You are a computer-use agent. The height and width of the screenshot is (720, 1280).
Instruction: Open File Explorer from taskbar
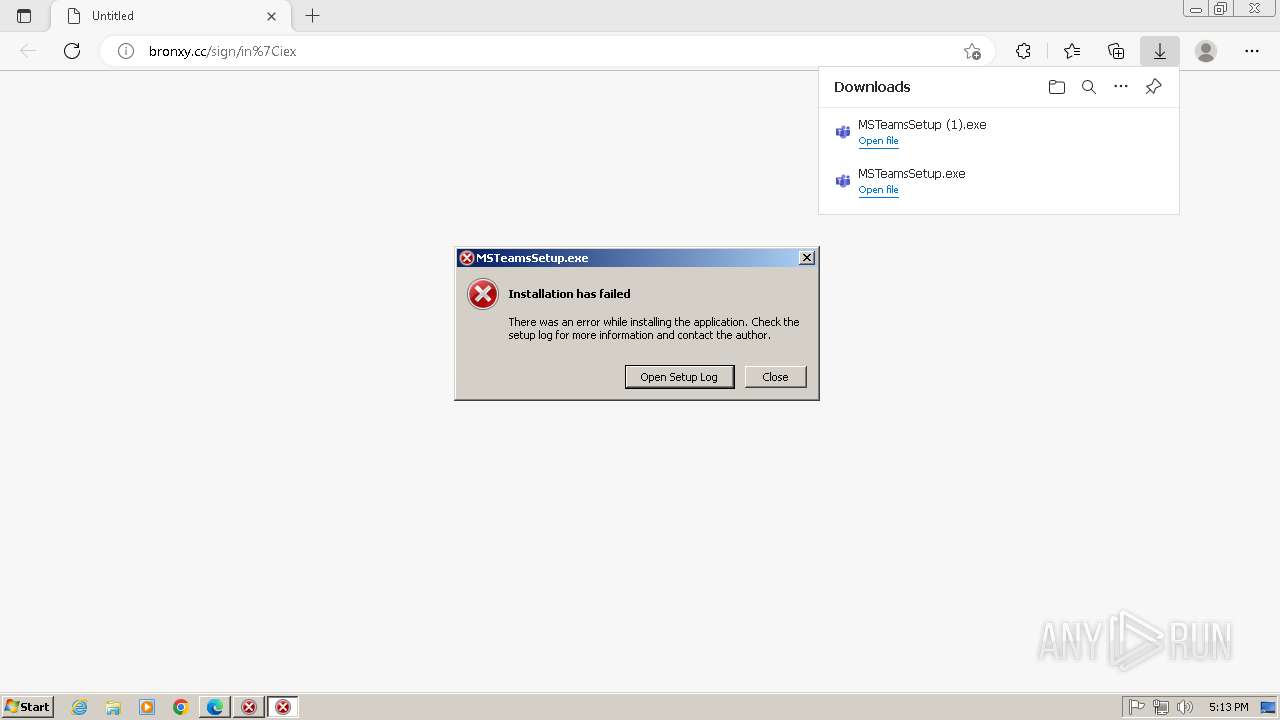tap(113, 707)
